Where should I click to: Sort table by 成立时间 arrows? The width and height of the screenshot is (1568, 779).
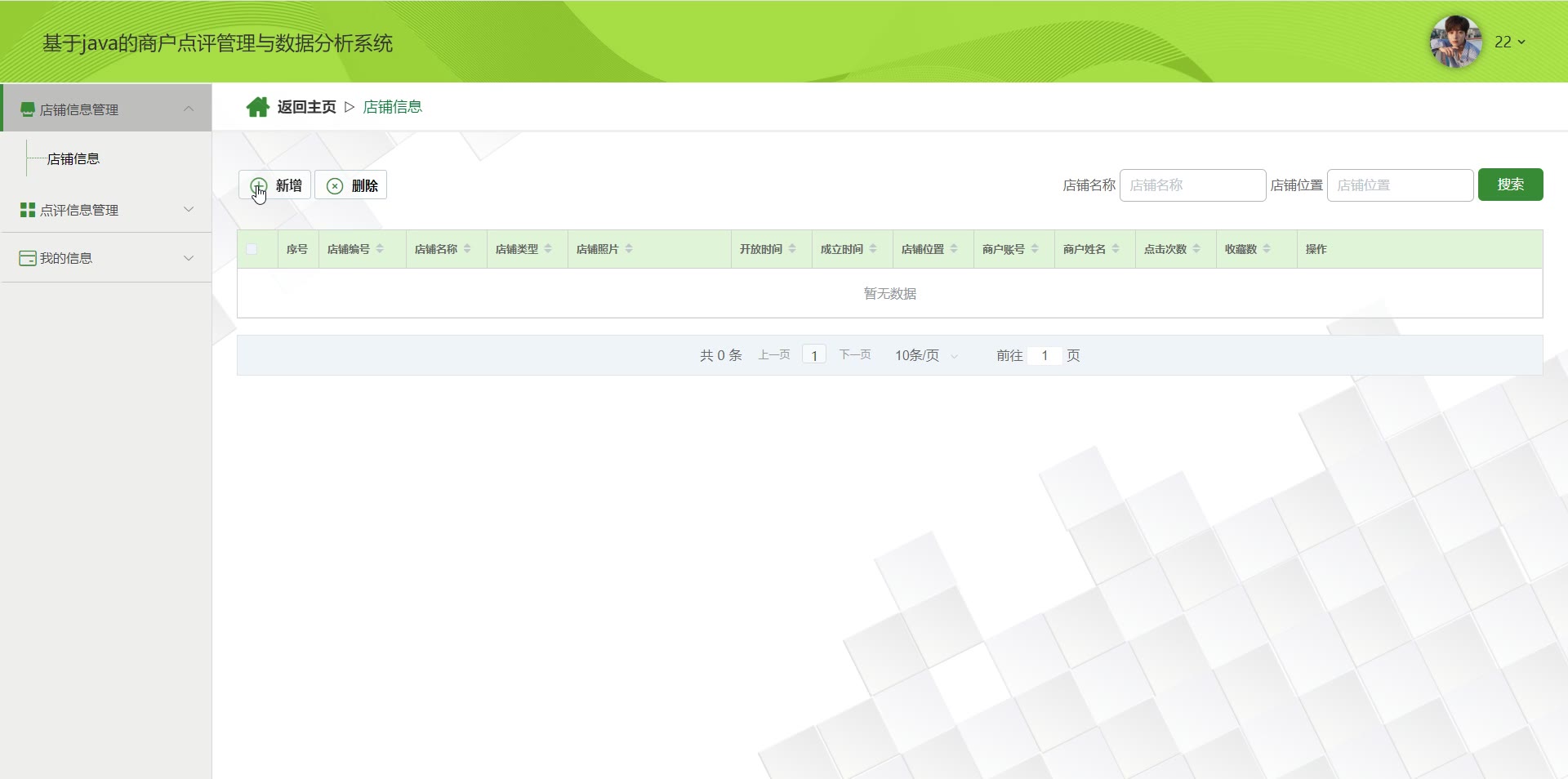(873, 249)
